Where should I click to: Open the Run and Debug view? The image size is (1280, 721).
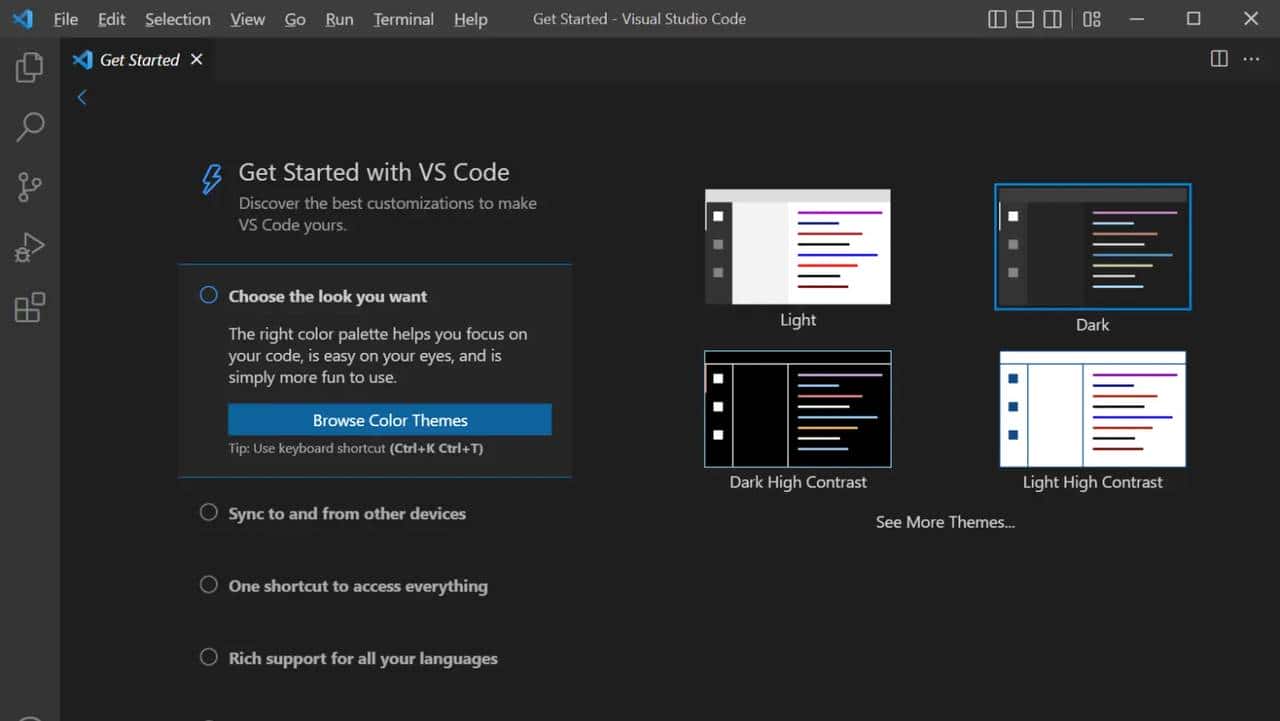click(29, 247)
